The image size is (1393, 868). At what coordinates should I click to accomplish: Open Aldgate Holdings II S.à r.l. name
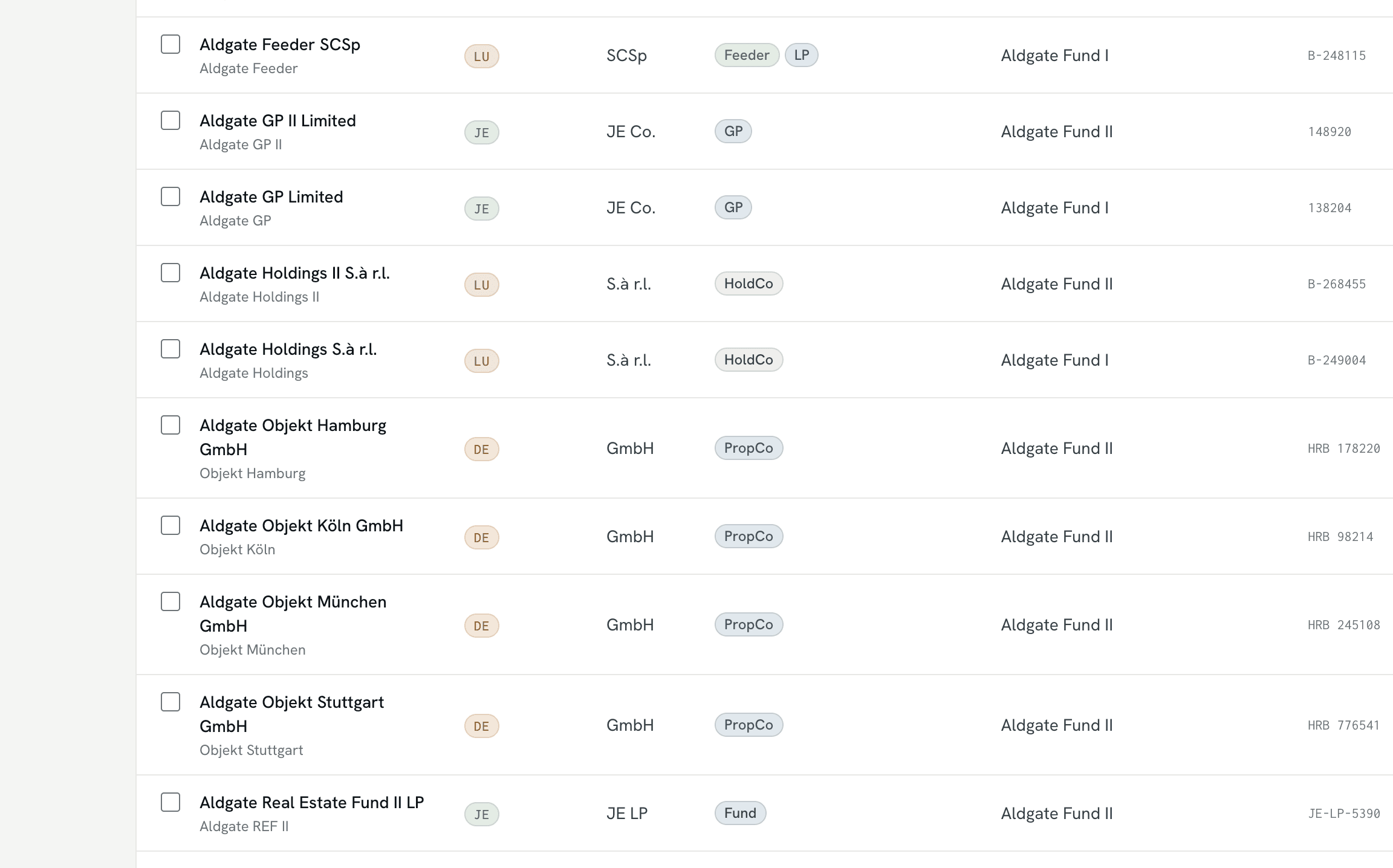pyautogui.click(x=294, y=273)
